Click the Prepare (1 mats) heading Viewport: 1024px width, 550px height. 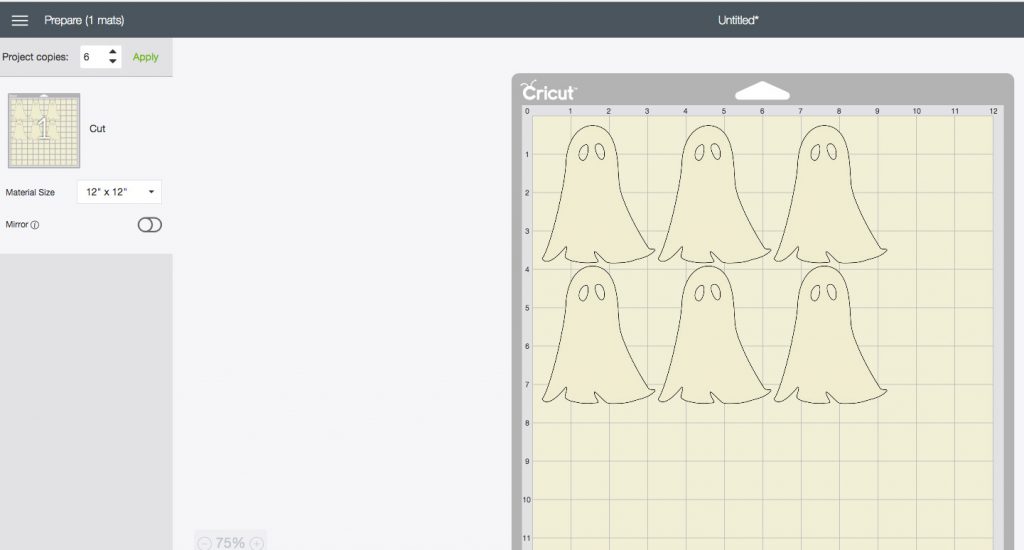[84, 20]
